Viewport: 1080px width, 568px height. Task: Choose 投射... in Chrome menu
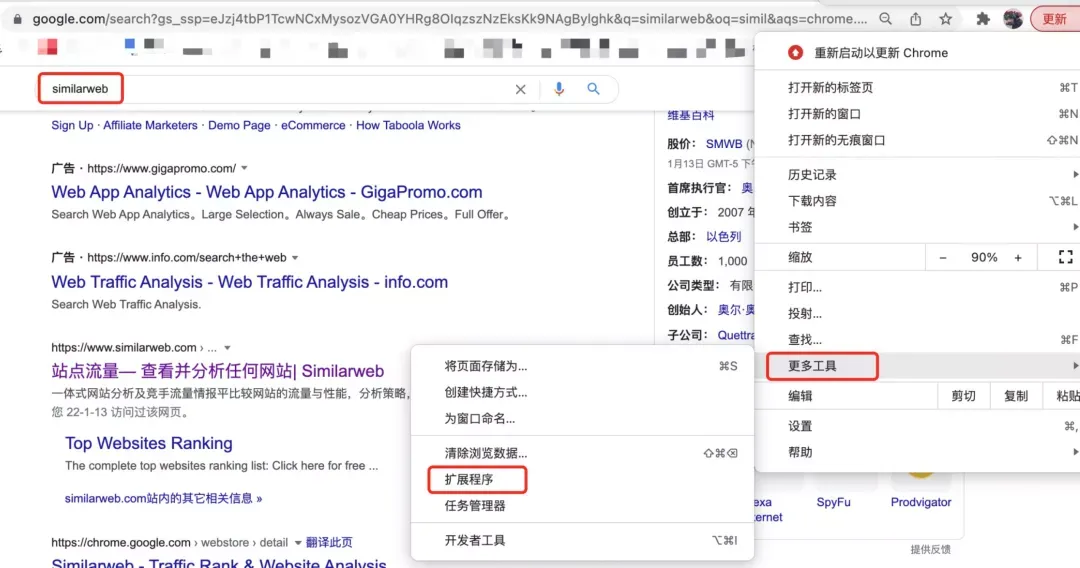coord(917,313)
